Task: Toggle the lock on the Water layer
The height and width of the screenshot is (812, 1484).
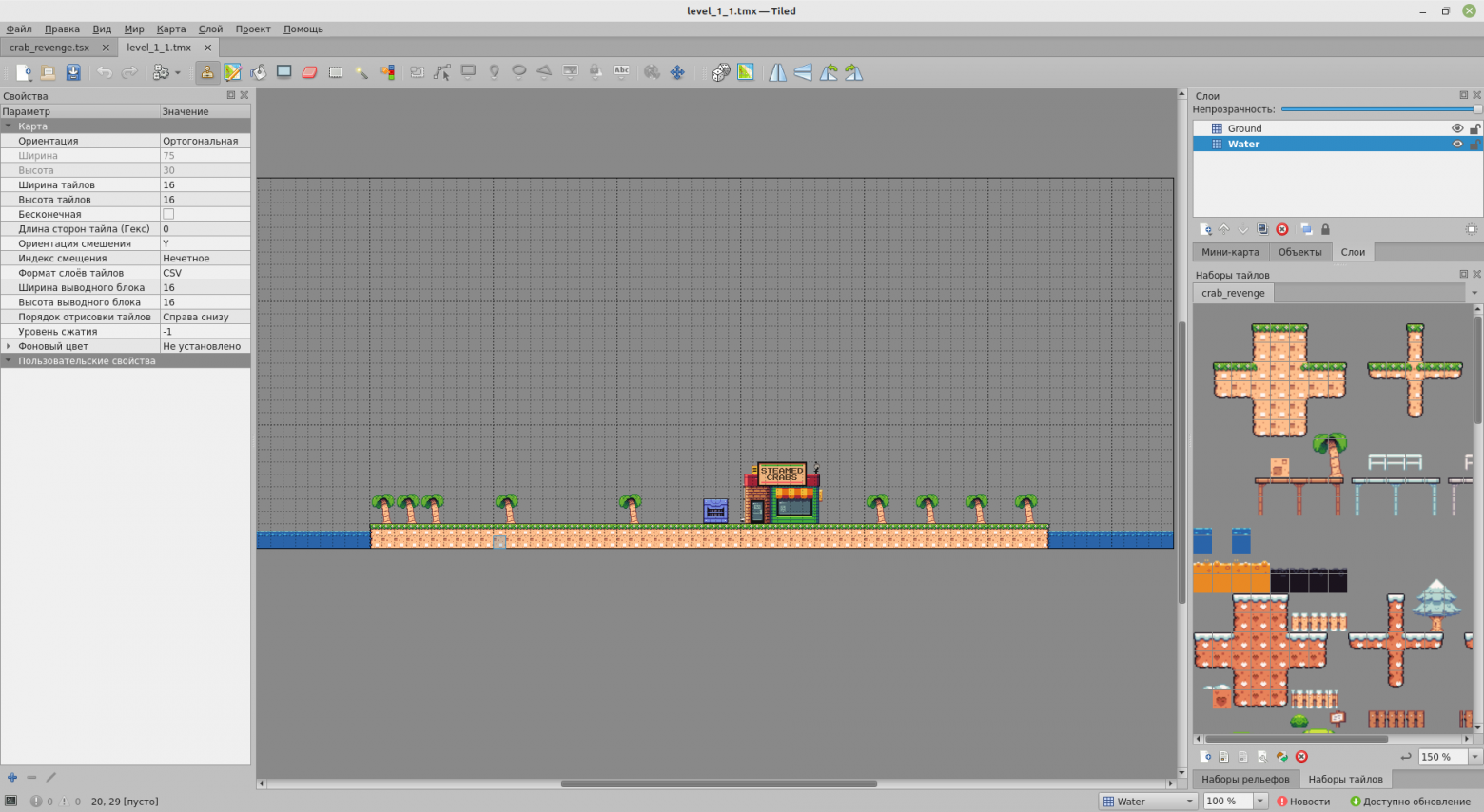Action: [1474, 145]
